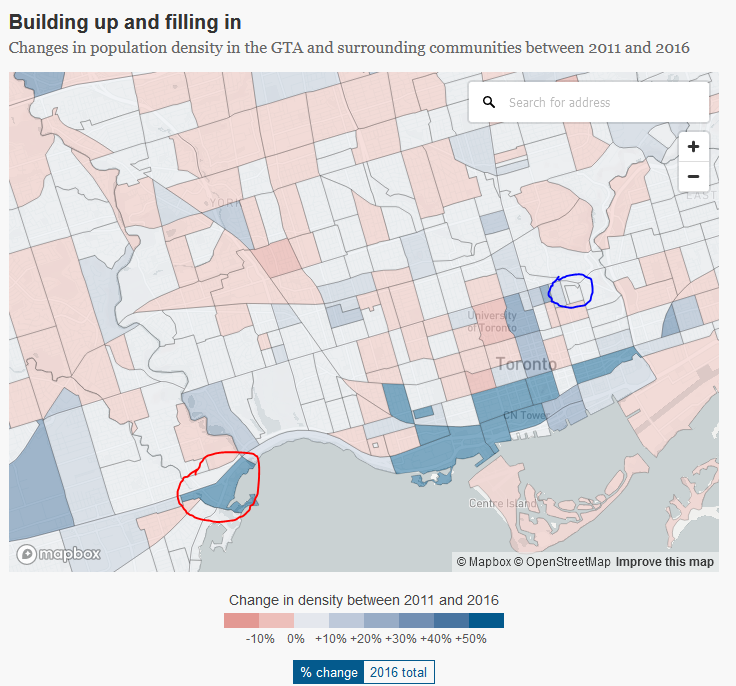Click the area circled in blue

click(572, 291)
